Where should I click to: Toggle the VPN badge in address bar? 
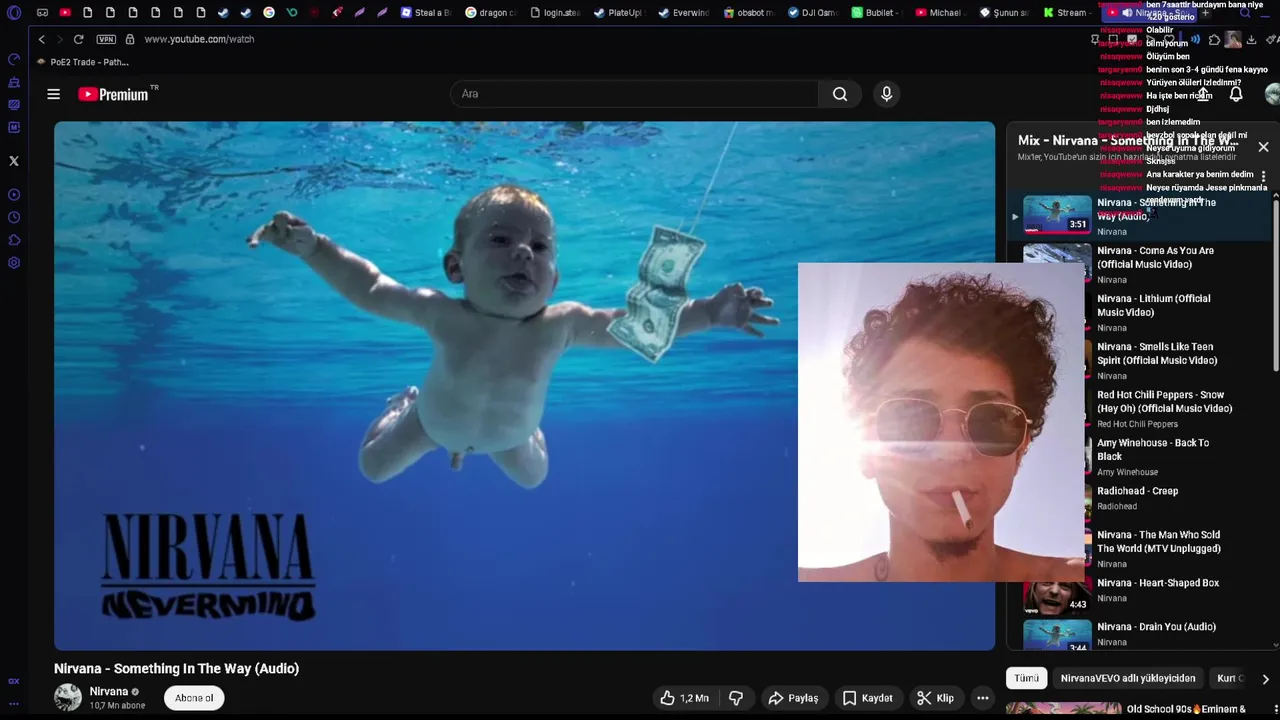pyautogui.click(x=106, y=39)
